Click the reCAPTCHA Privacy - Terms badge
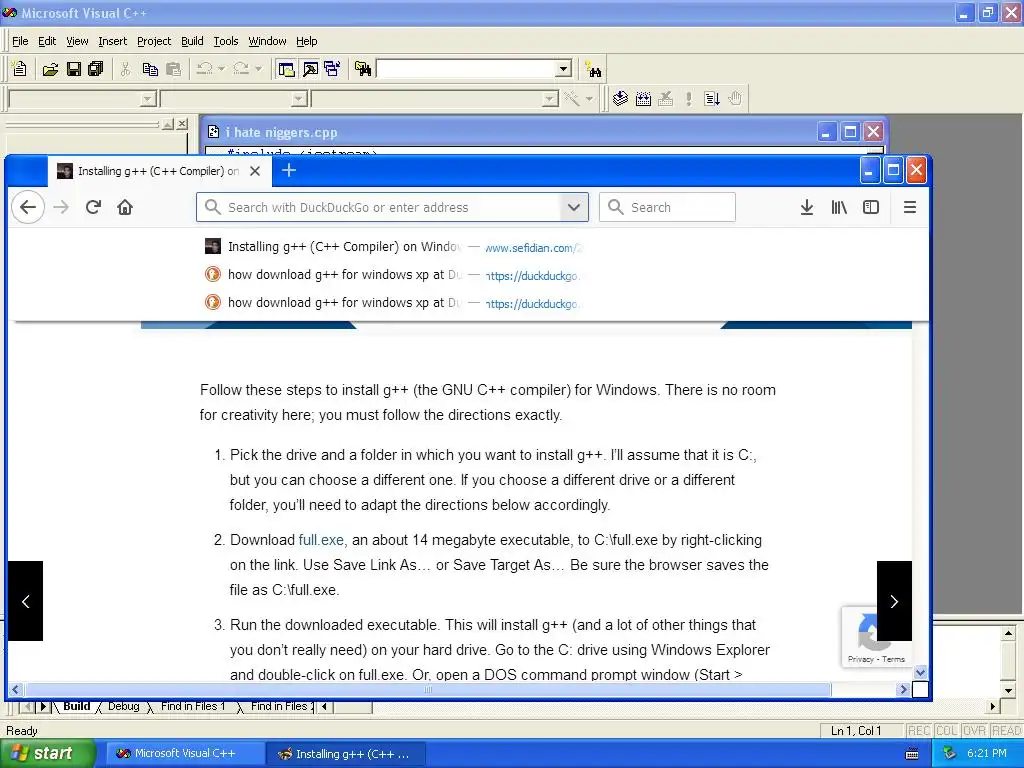This screenshot has width=1024, height=768. coord(876,659)
